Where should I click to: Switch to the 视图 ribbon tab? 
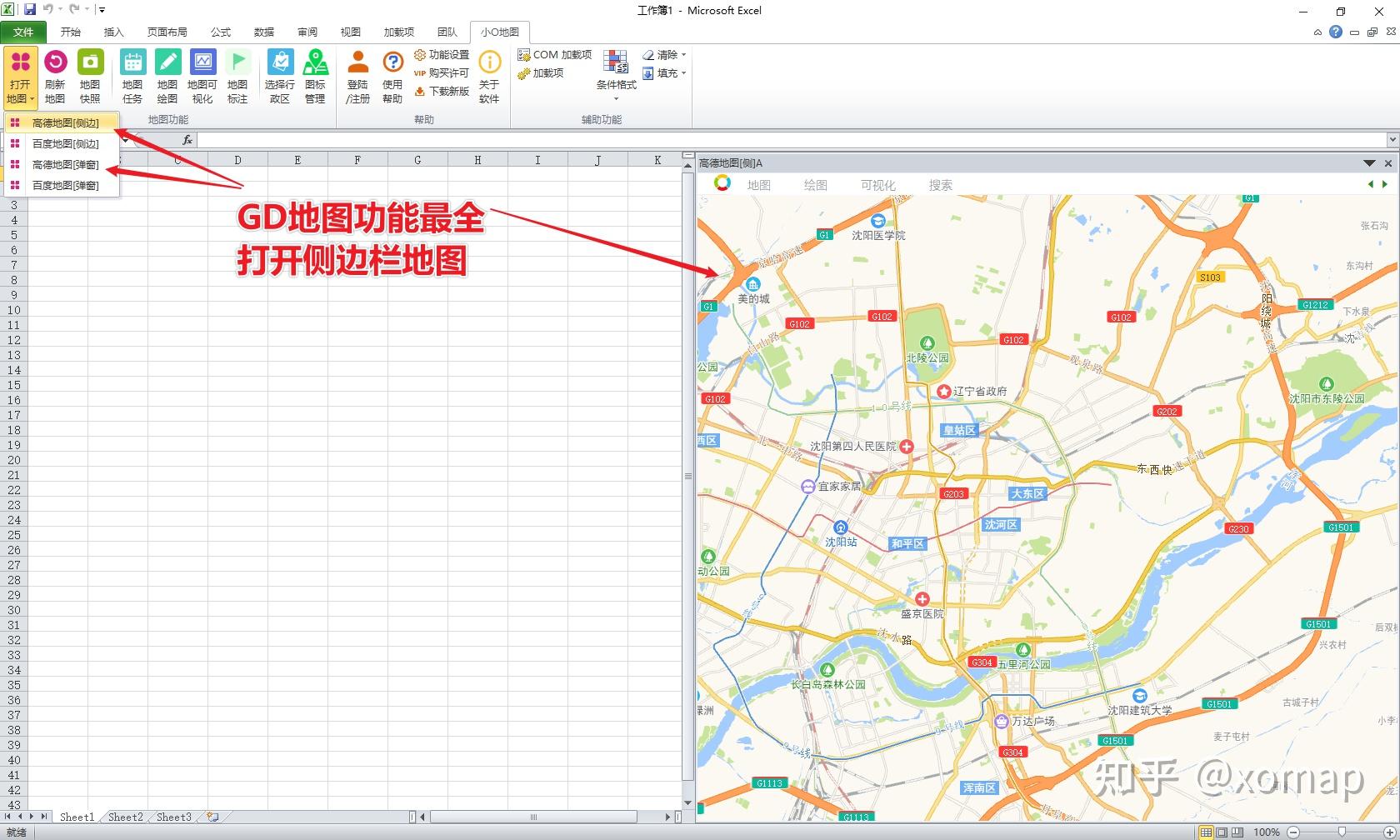(x=351, y=32)
